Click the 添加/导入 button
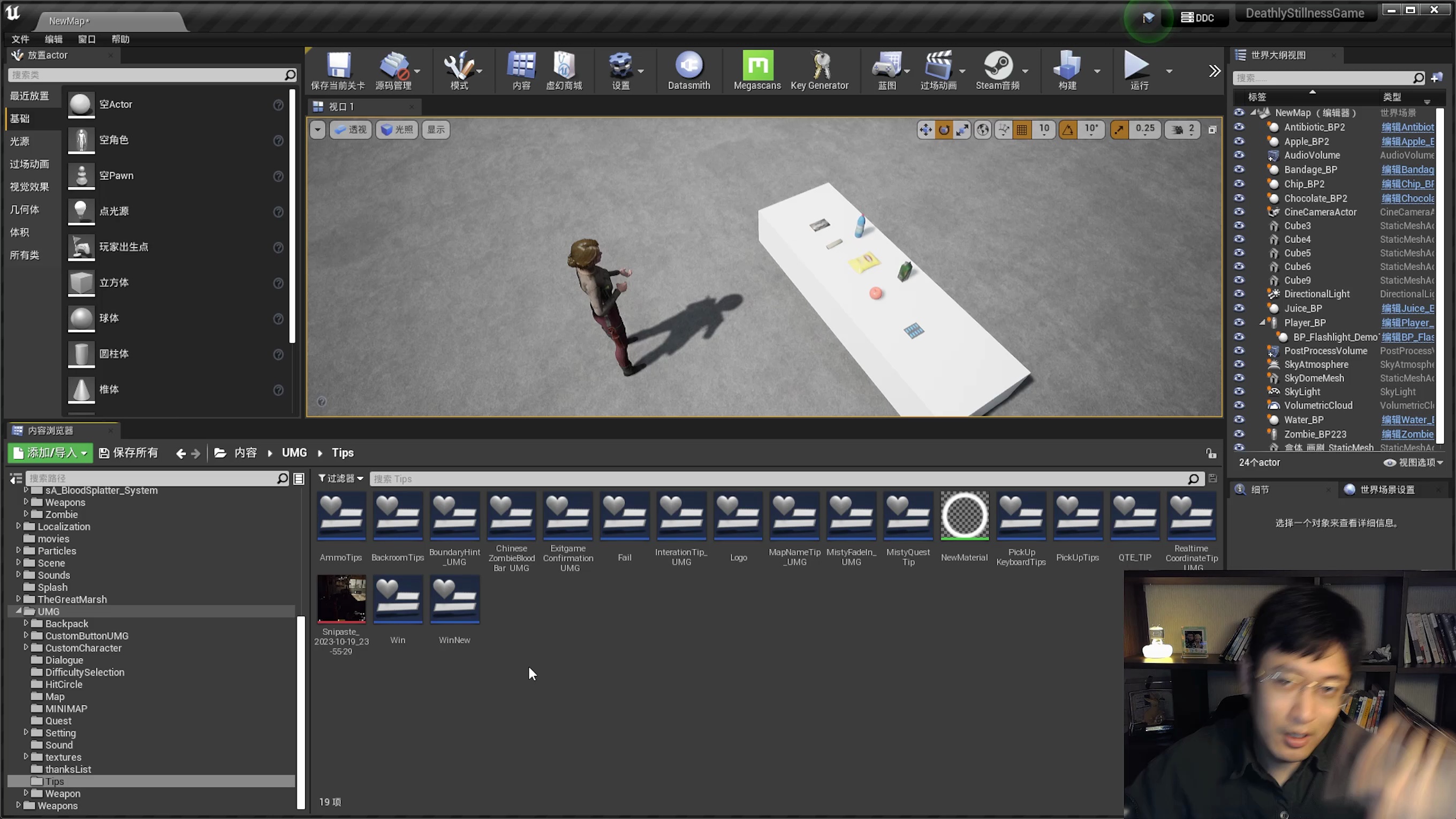Screen dimensions: 1456x819 pyautogui.click(x=50, y=453)
